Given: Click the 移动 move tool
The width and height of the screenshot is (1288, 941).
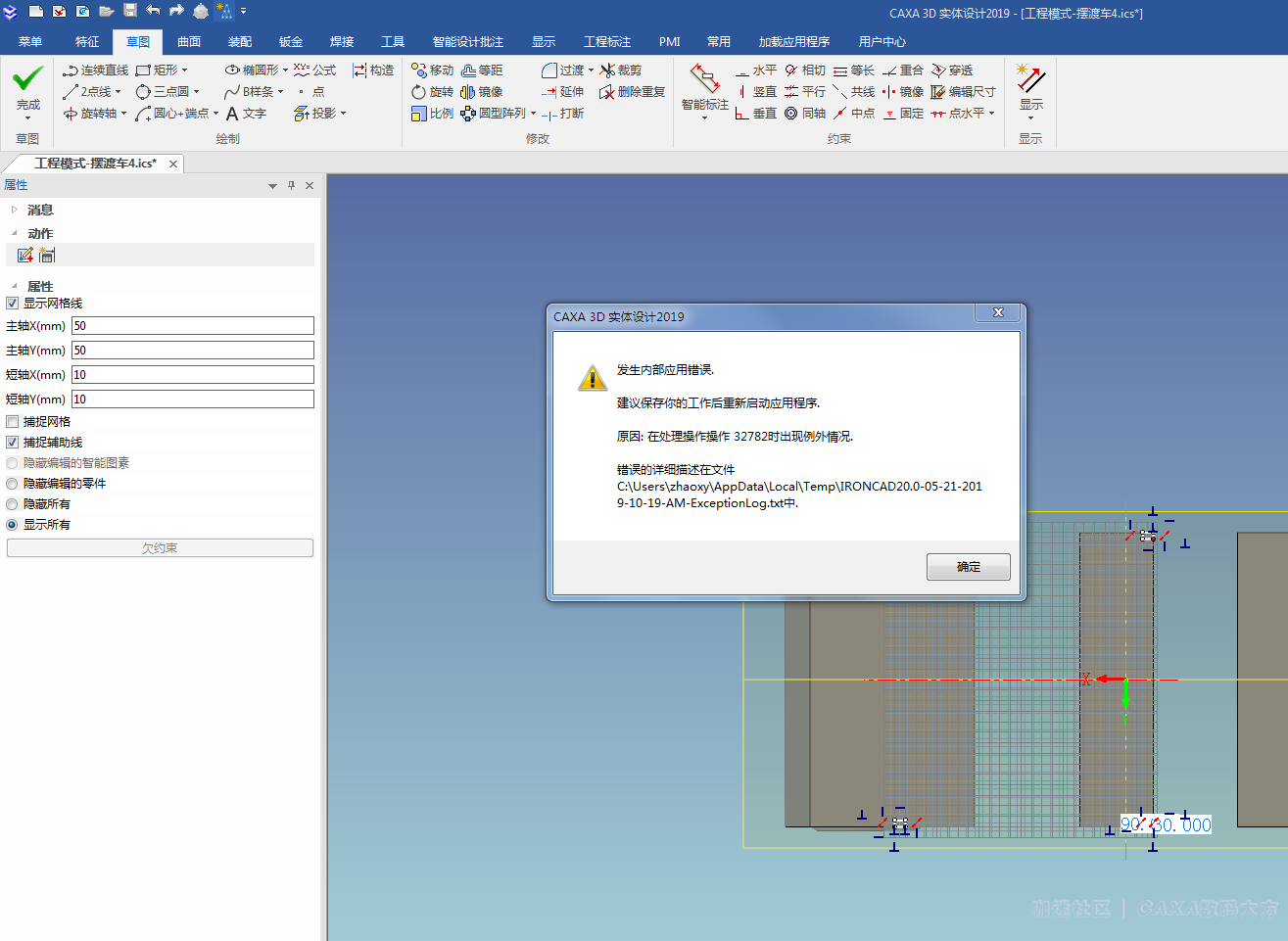Looking at the screenshot, I should pyautogui.click(x=432, y=71).
